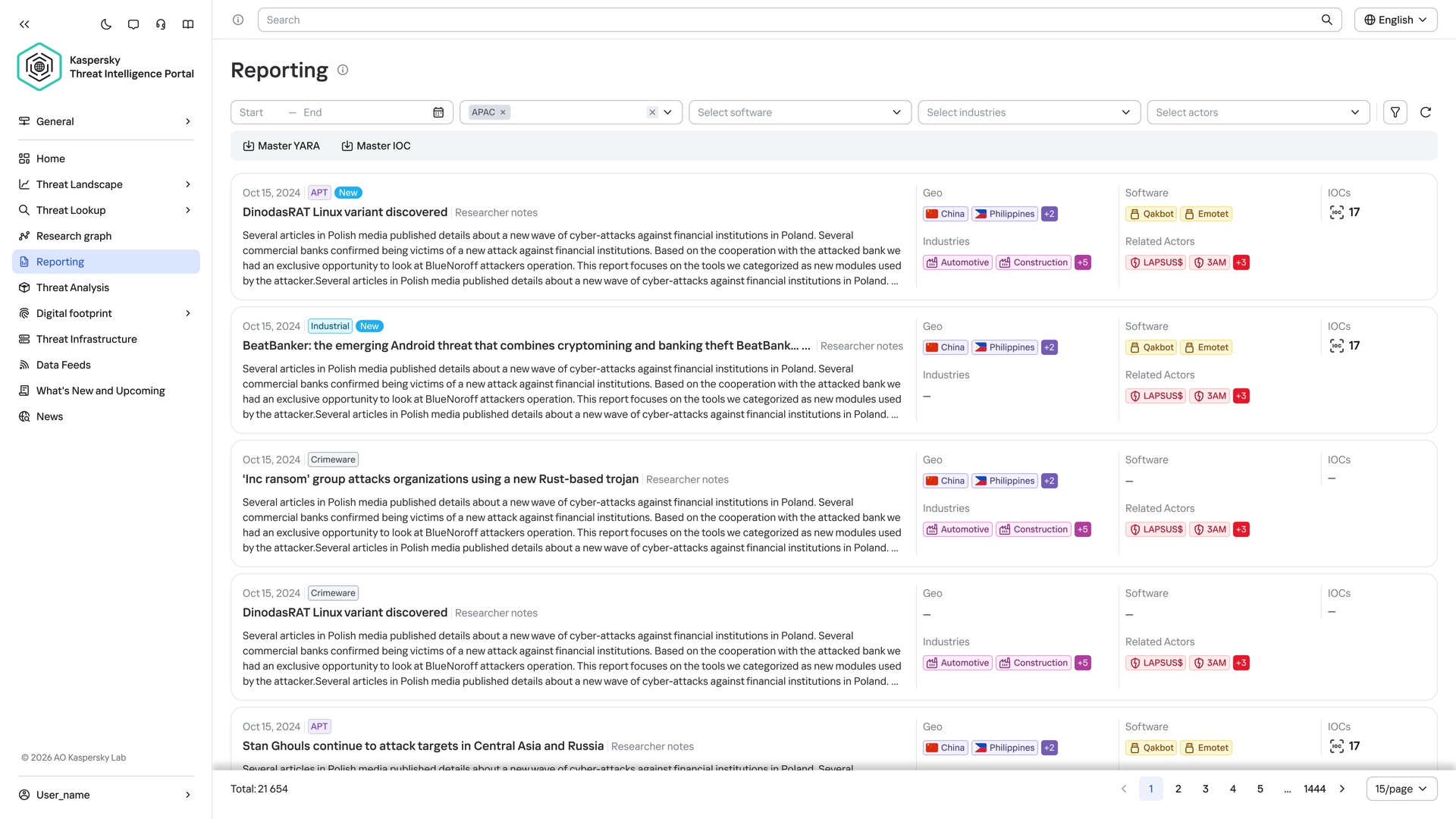
Task: Click the filter funnel icon
Action: tap(1395, 112)
